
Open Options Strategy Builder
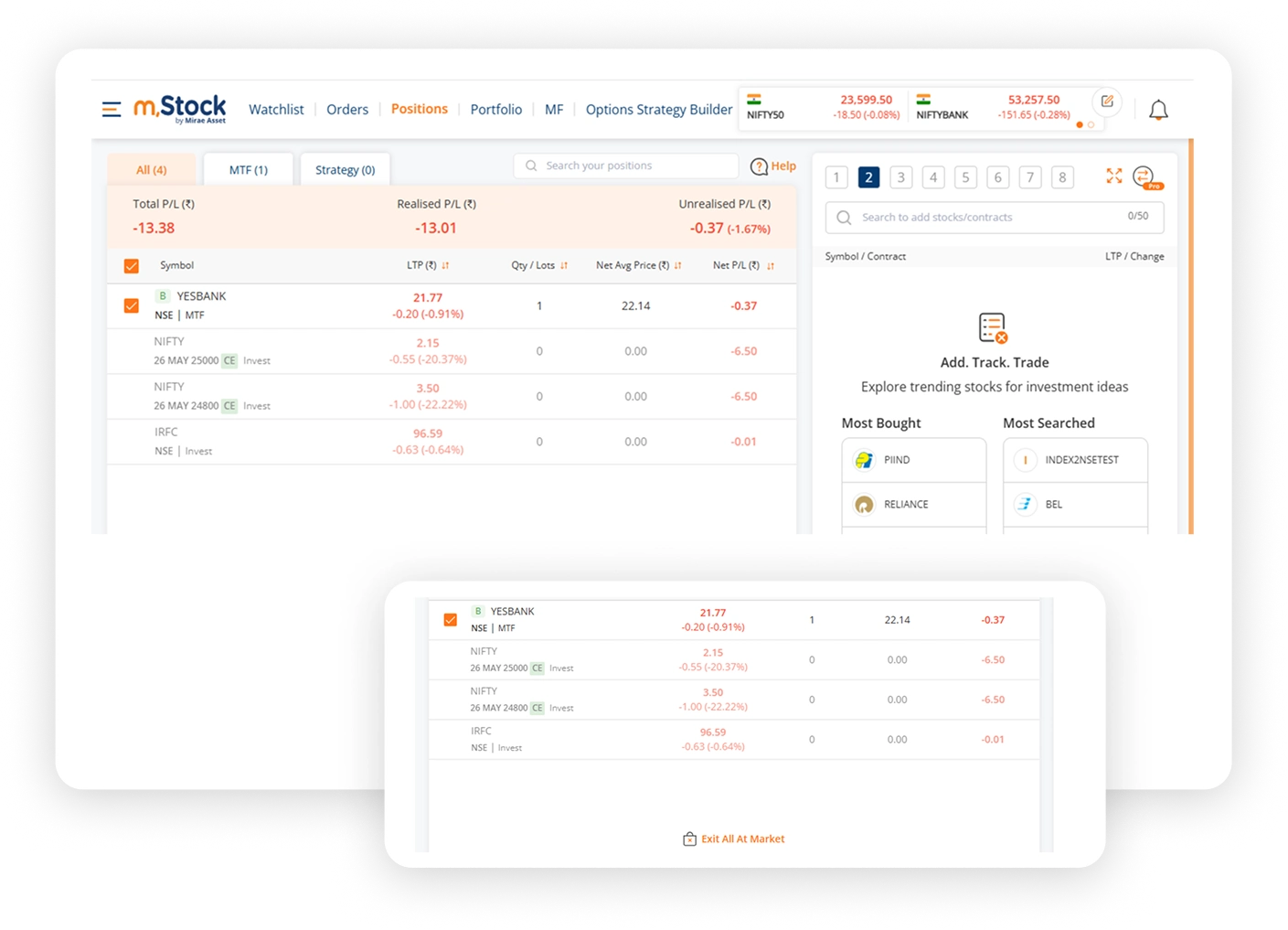tap(659, 110)
